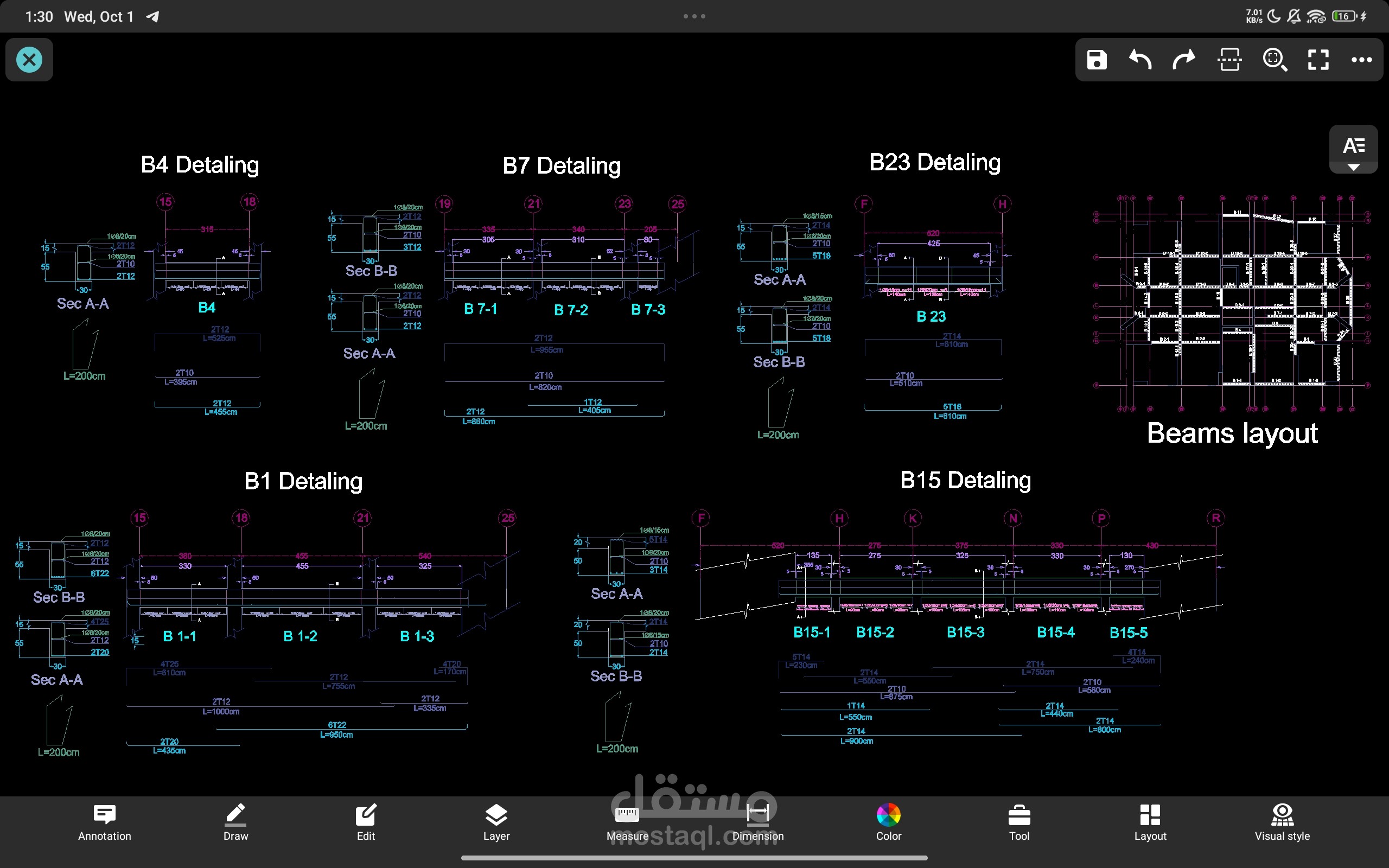
Task: Open the Measure tools tab
Action: point(627,822)
